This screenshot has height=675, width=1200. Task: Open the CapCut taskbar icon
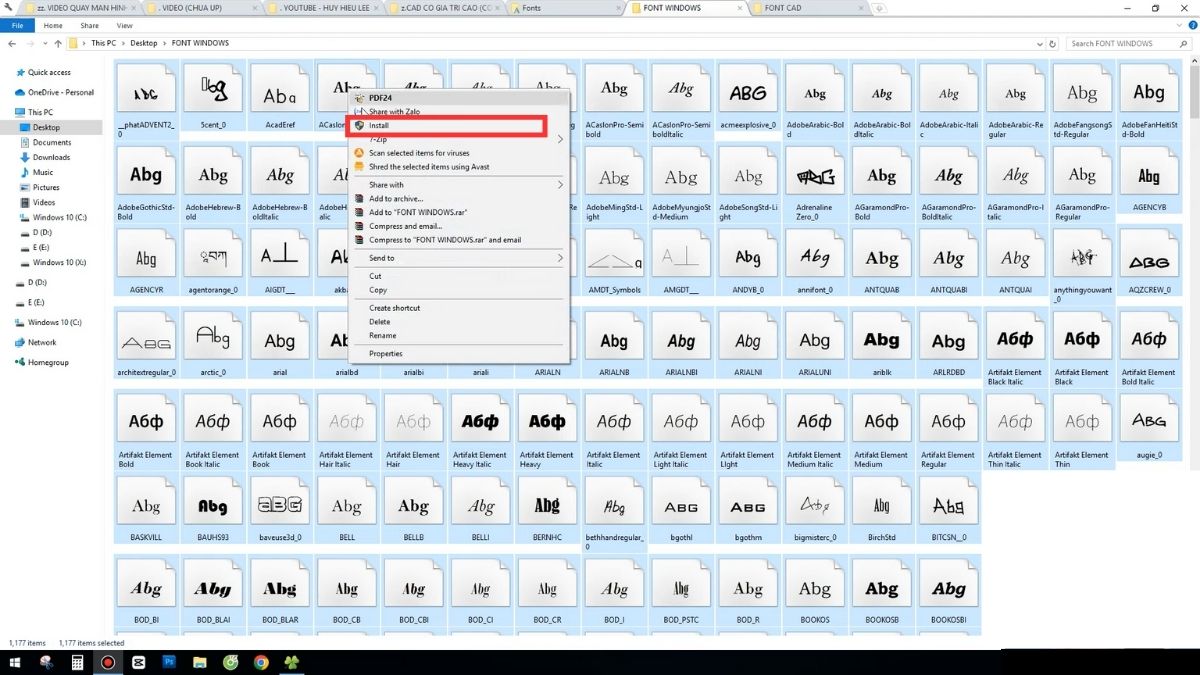(x=138, y=662)
